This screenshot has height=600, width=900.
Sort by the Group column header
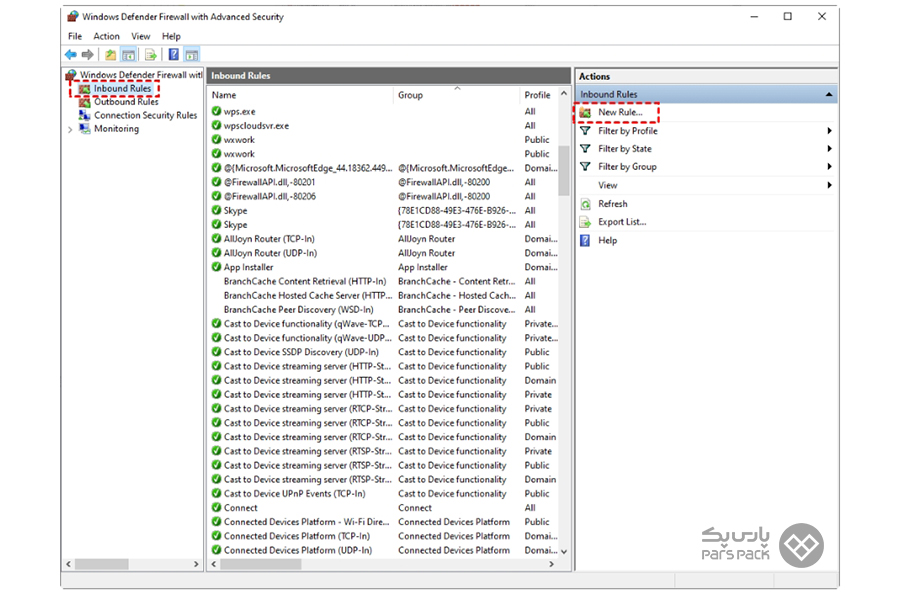(x=457, y=95)
